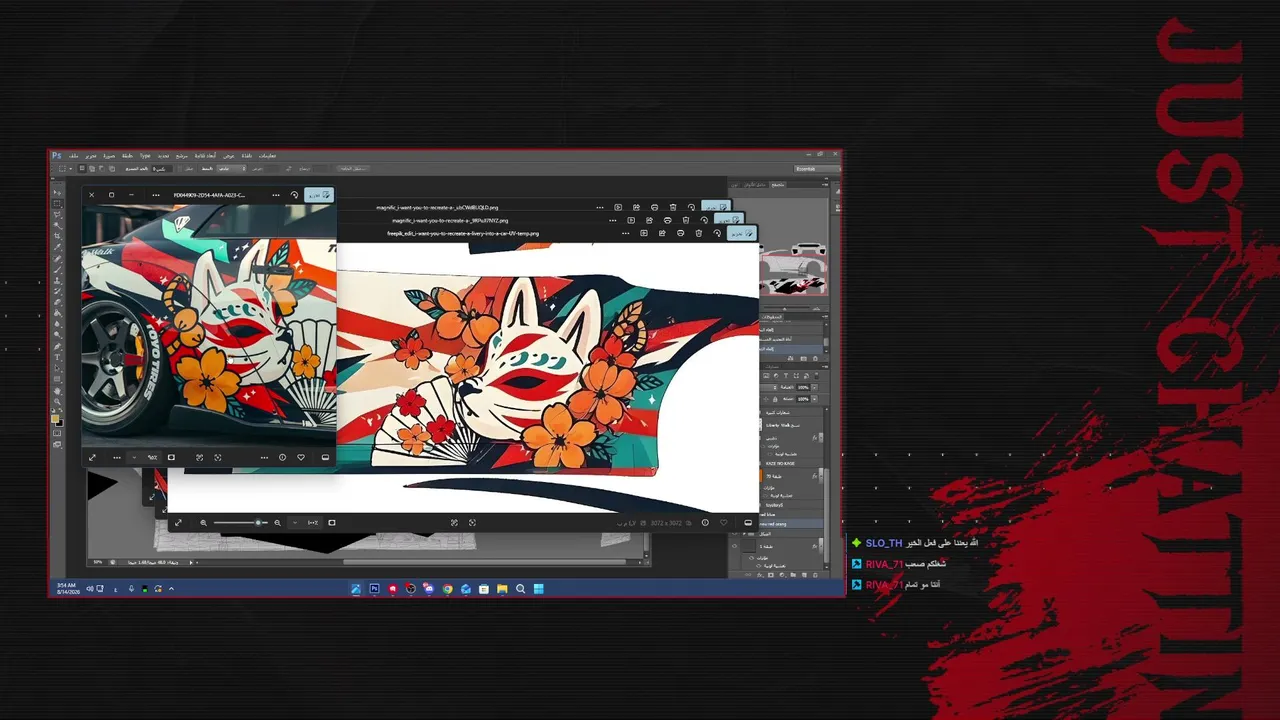1280x720 pixels.
Task: Open the layer fill 100% dropdown arrow
Action: pyautogui.click(x=813, y=399)
